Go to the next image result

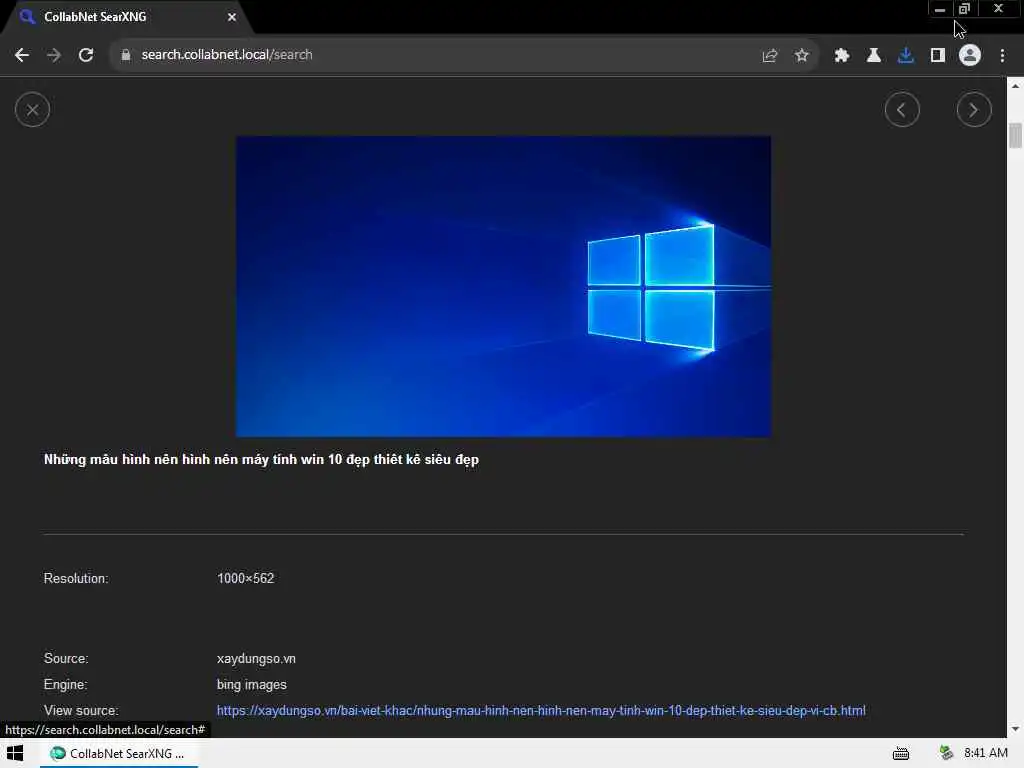(x=974, y=110)
